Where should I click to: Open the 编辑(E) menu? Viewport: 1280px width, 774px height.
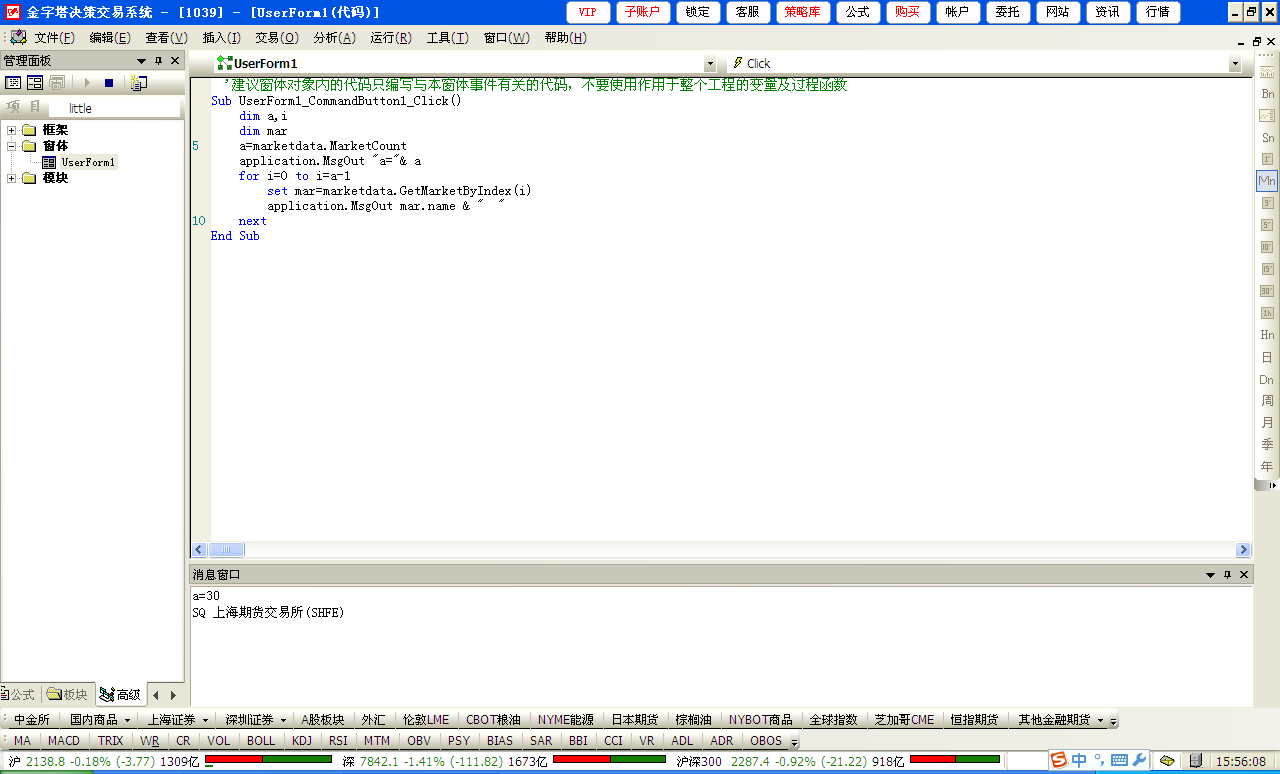click(109, 38)
